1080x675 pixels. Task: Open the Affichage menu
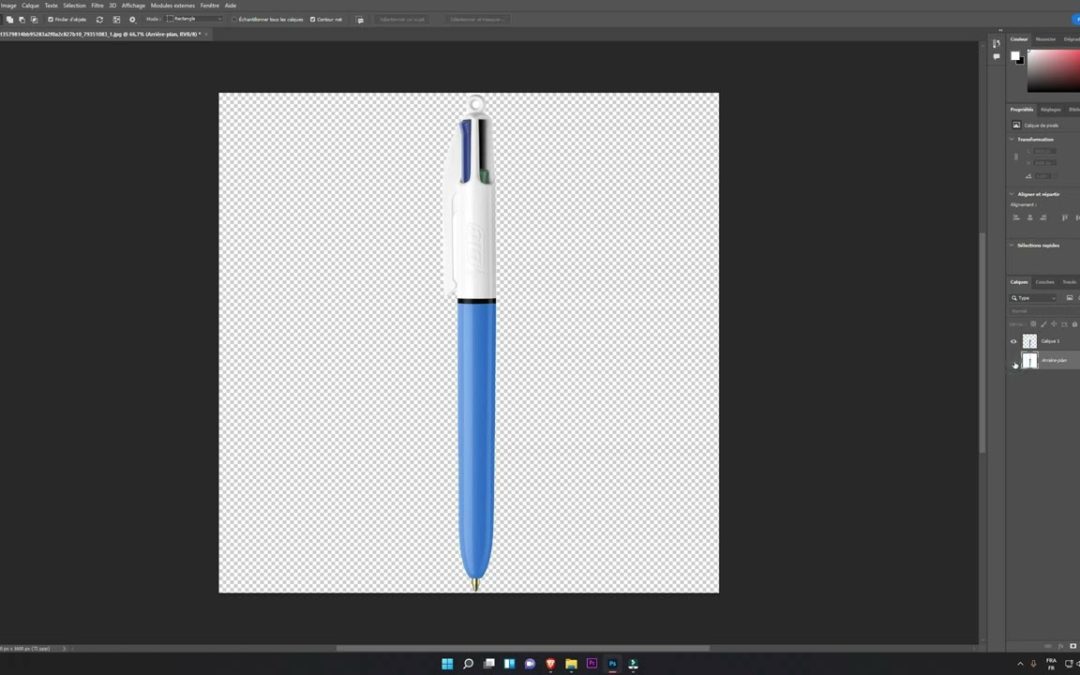tap(134, 6)
